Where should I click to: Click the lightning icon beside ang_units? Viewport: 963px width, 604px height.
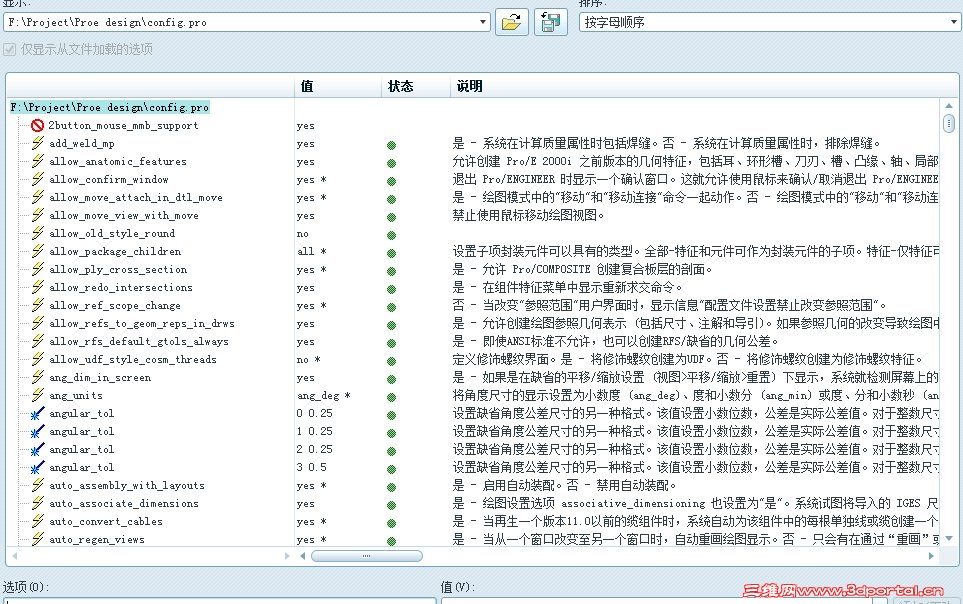point(38,395)
